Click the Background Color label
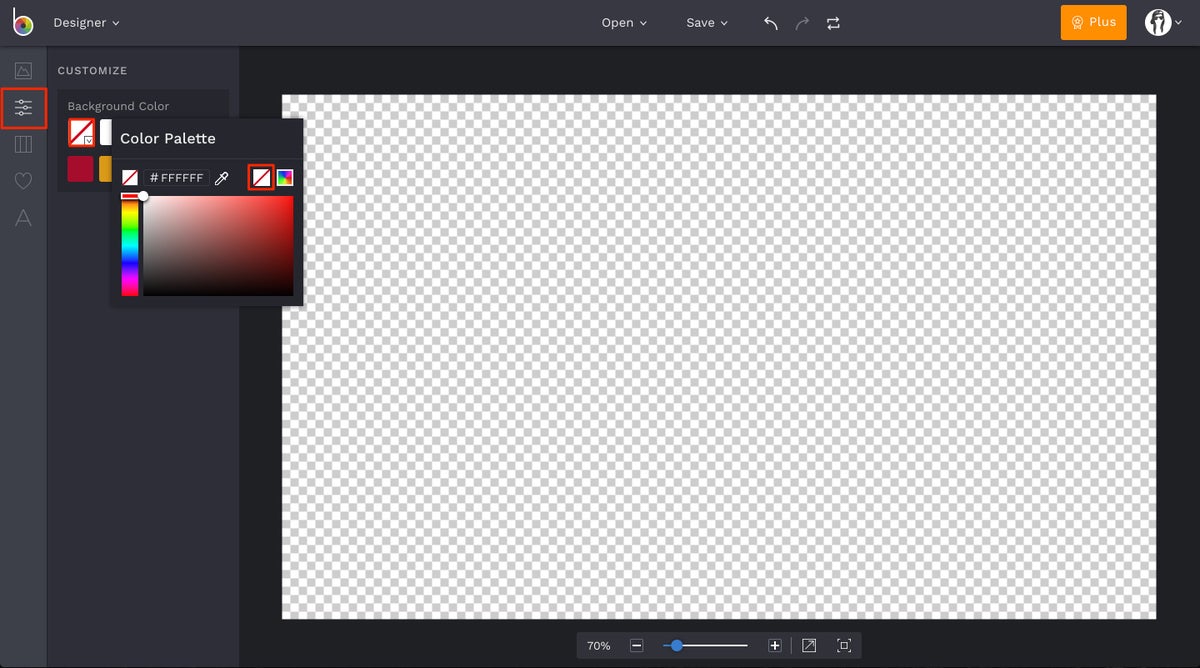This screenshot has width=1200, height=668. click(x=117, y=105)
